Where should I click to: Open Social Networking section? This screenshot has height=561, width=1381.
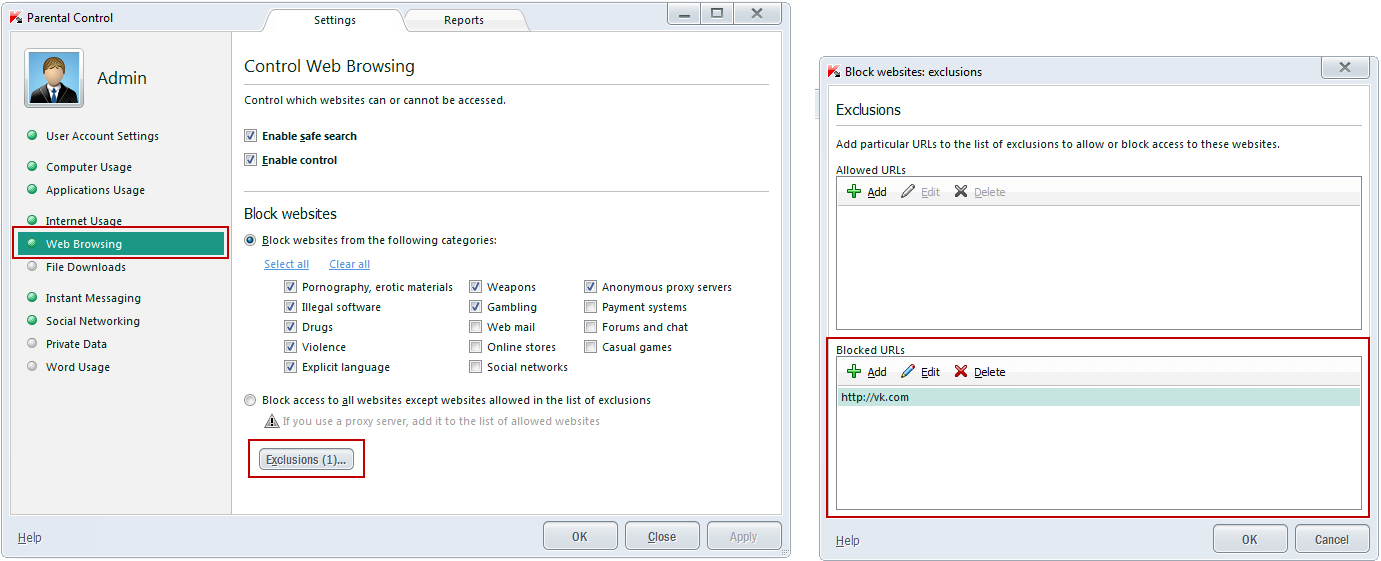93,321
